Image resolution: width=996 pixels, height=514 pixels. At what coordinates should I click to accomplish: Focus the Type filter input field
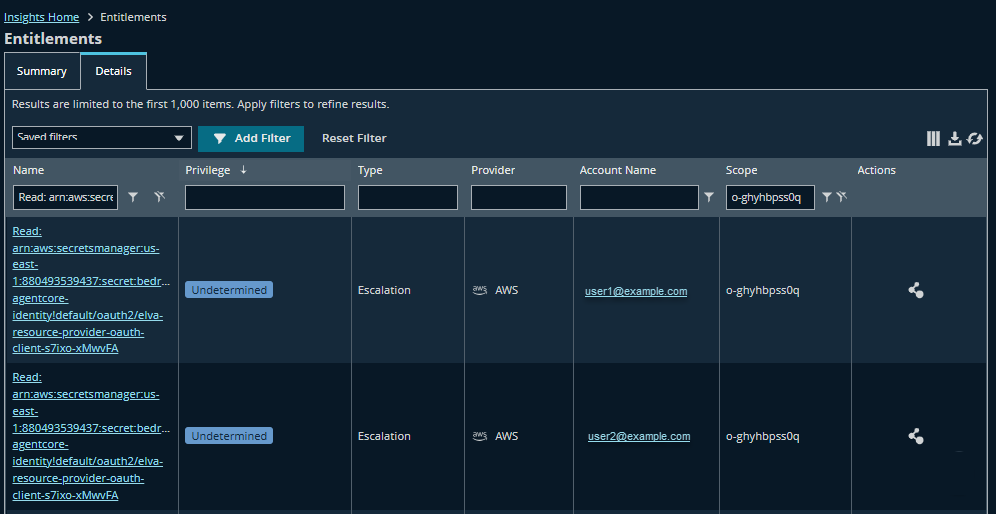(x=408, y=198)
